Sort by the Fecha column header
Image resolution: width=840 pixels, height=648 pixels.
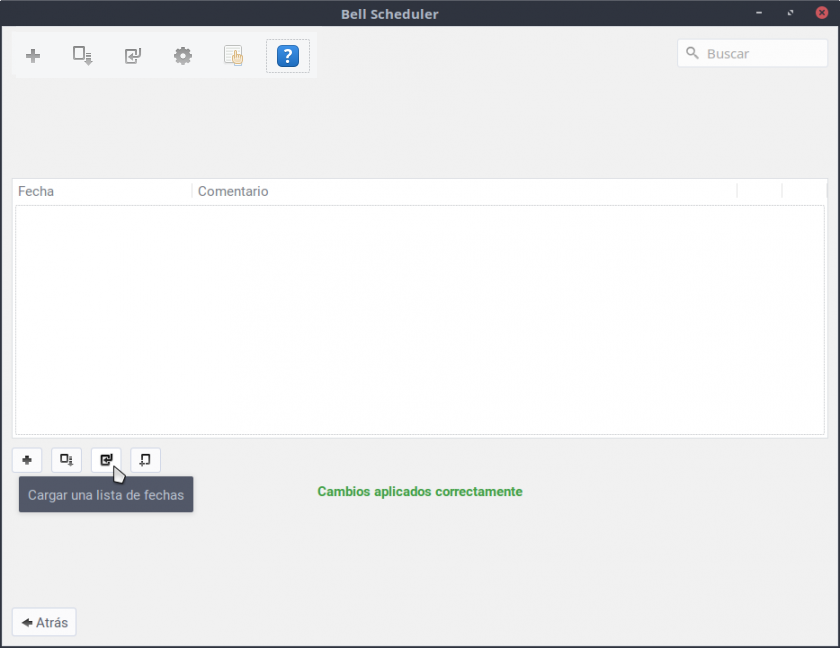pyautogui.click(x=100, y=191)
